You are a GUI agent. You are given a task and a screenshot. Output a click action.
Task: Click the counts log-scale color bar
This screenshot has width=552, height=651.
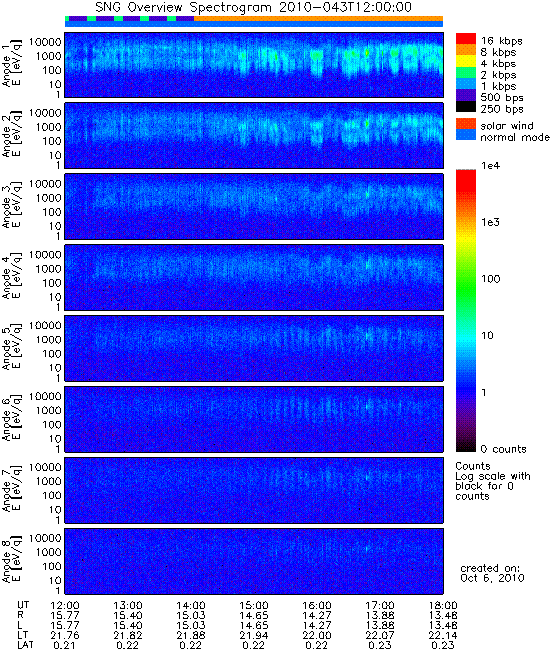click(x=466, y=311)
